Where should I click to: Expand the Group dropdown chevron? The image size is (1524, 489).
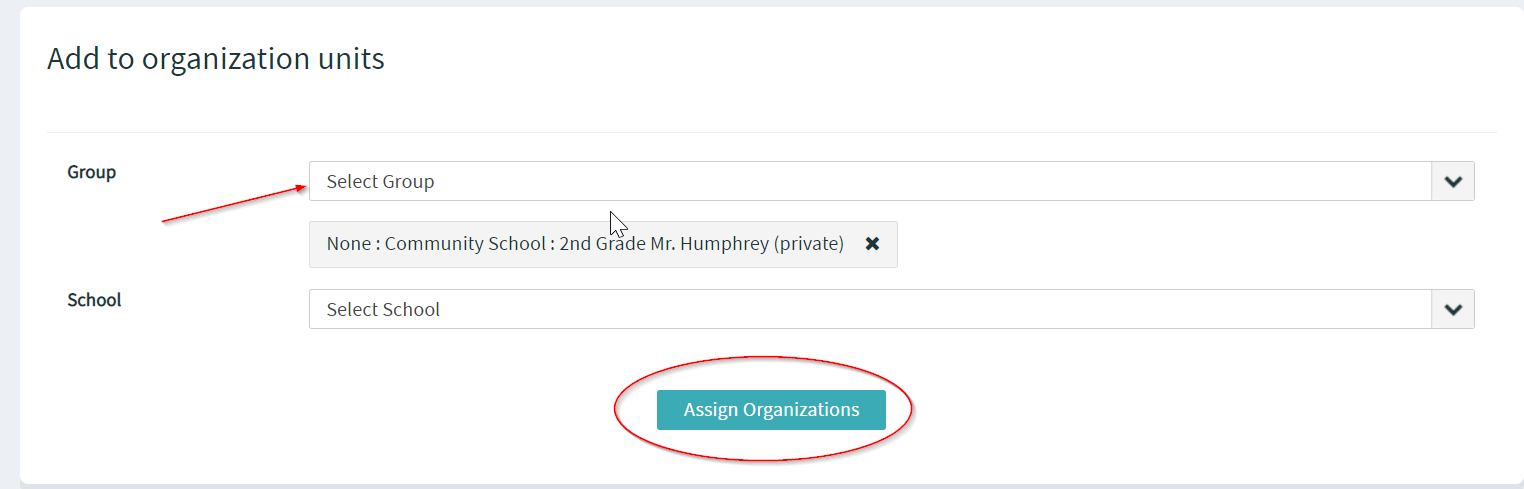click(1453, 182)
